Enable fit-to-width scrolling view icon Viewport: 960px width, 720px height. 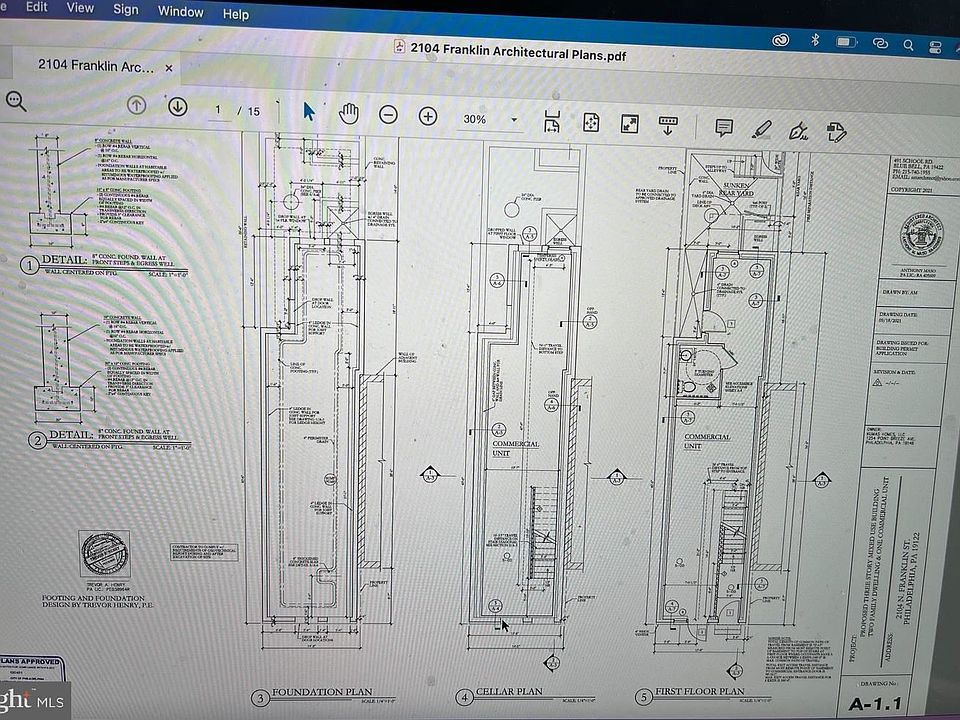tap(552, 122)
